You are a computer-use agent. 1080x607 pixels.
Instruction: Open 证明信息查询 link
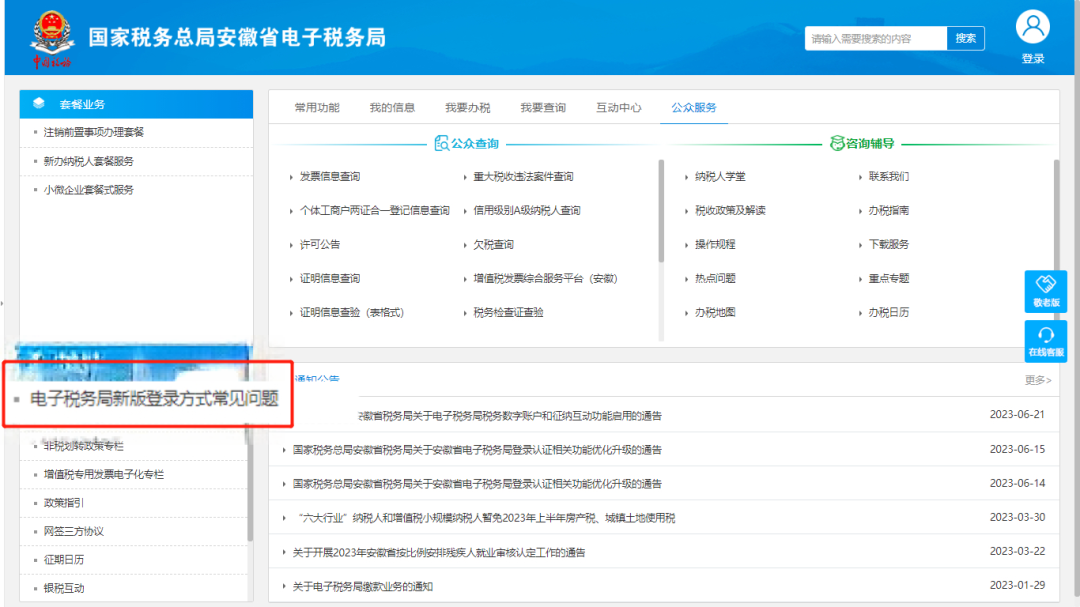(330, 278)
